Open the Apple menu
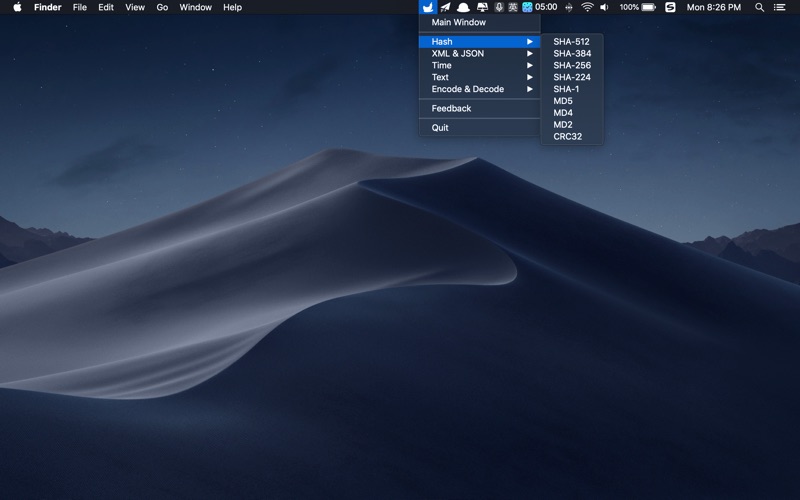This screenshot has width=800, height=500. 16,7
